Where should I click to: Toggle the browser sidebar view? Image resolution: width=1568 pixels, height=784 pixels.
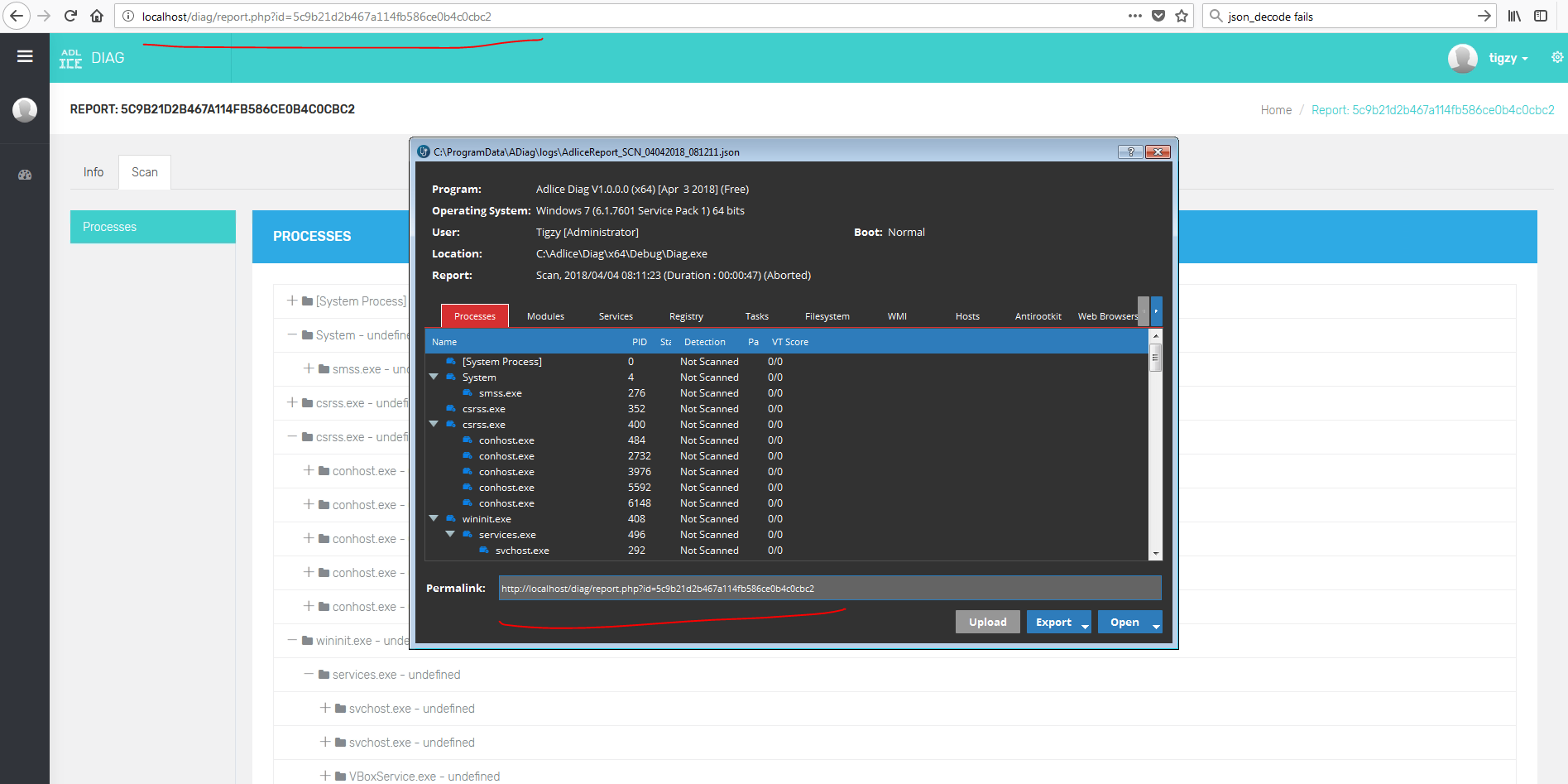coord(1541,16)
